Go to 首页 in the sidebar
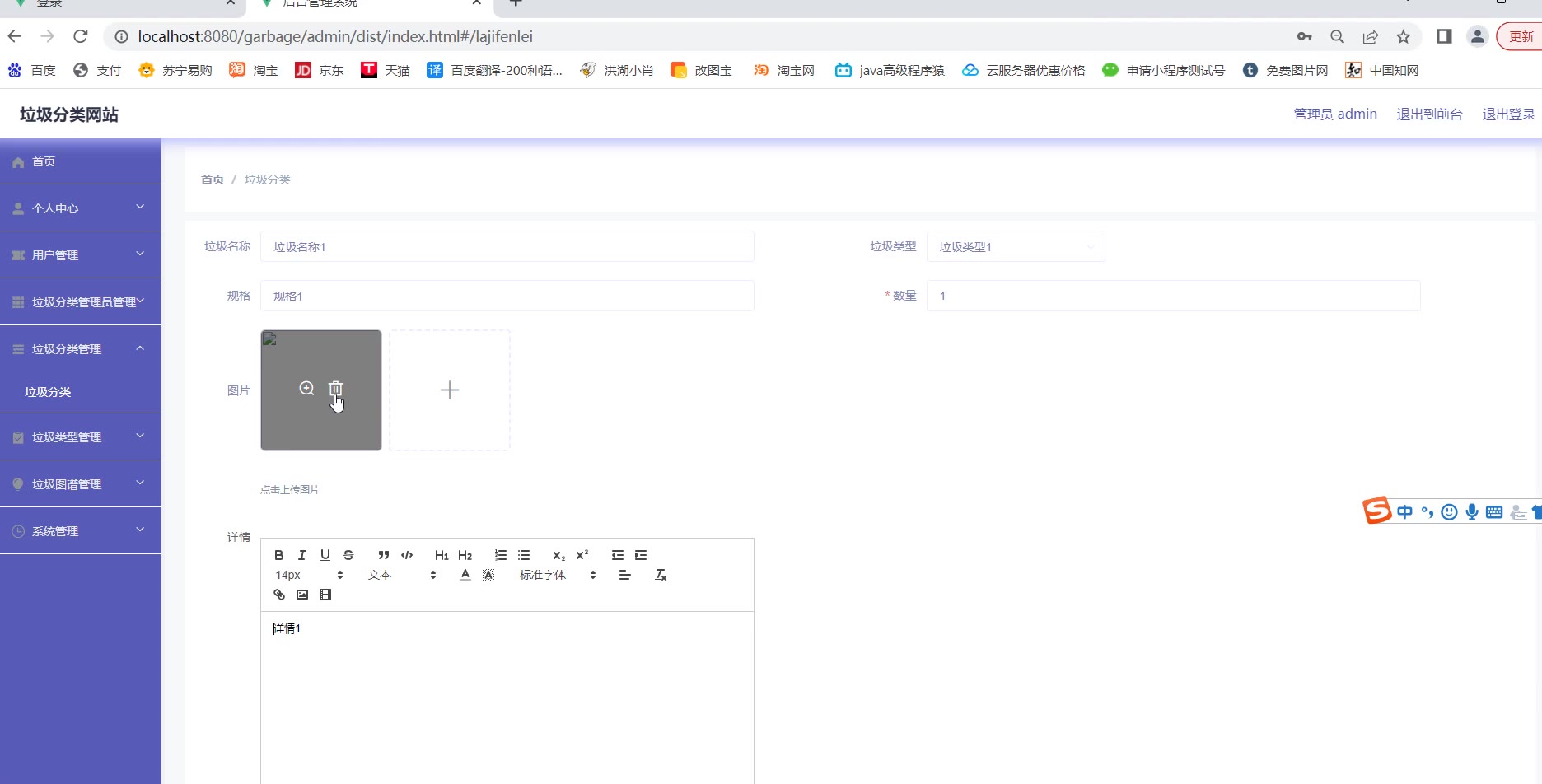 81,161
